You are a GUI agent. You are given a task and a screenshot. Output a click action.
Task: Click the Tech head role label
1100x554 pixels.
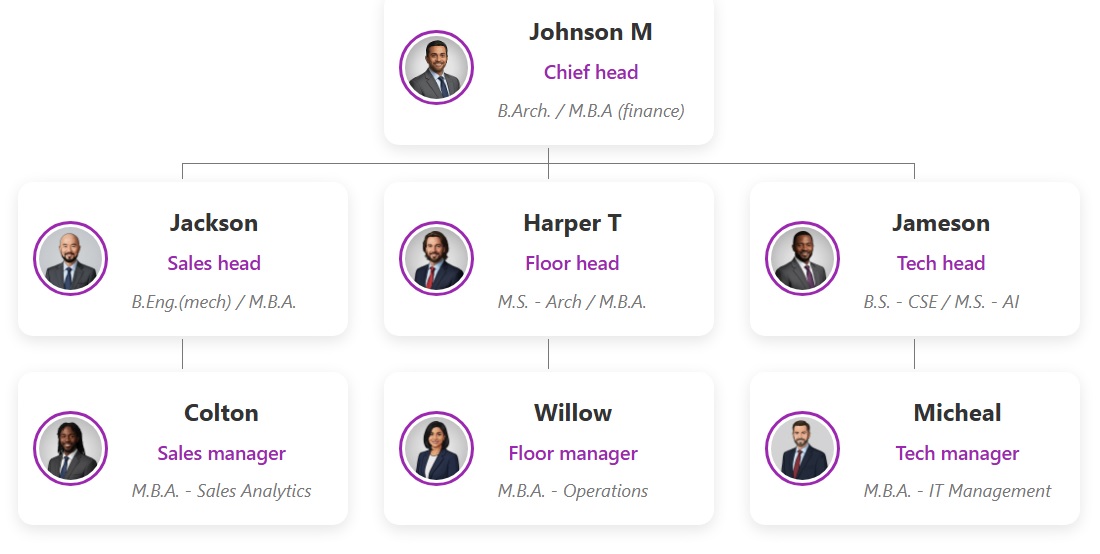[x=940, y=263]
